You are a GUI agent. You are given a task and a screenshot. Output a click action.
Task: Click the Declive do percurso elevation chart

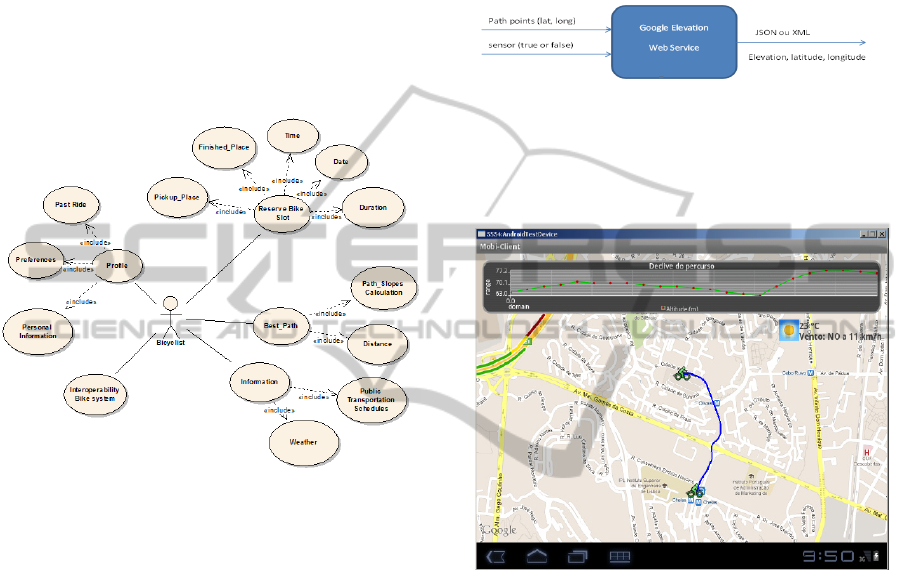pos(682,287)
